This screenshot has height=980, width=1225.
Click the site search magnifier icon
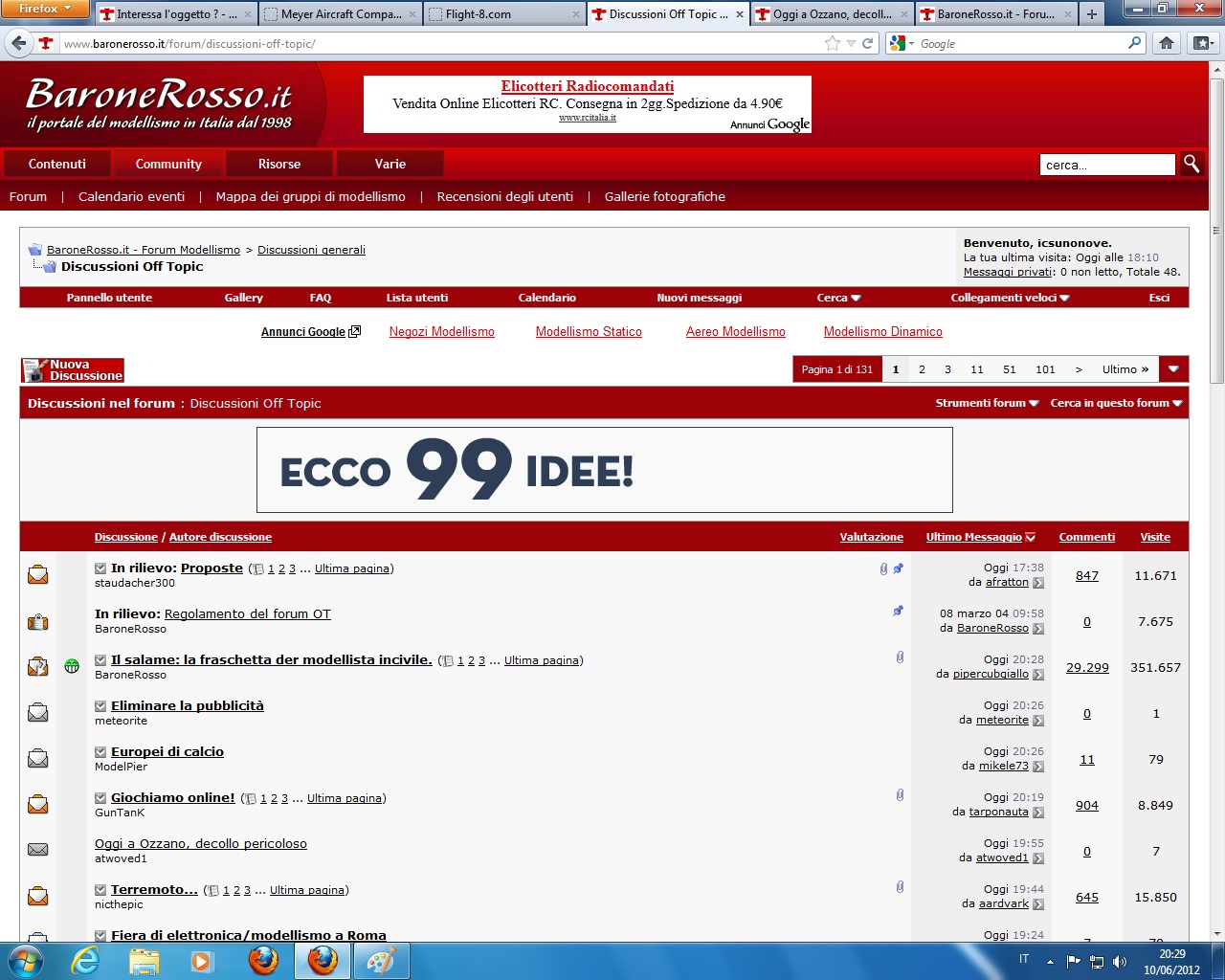[1191, 164]
